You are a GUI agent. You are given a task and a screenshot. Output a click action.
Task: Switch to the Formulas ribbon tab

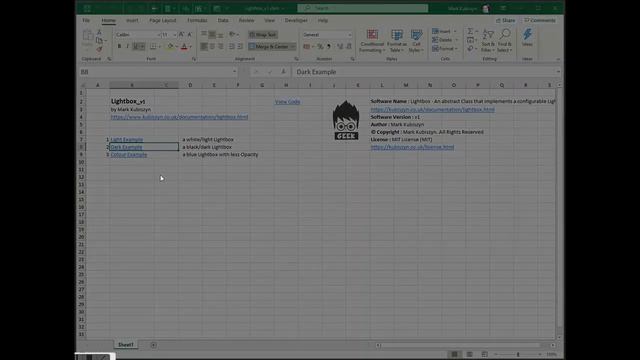[197, 20]
